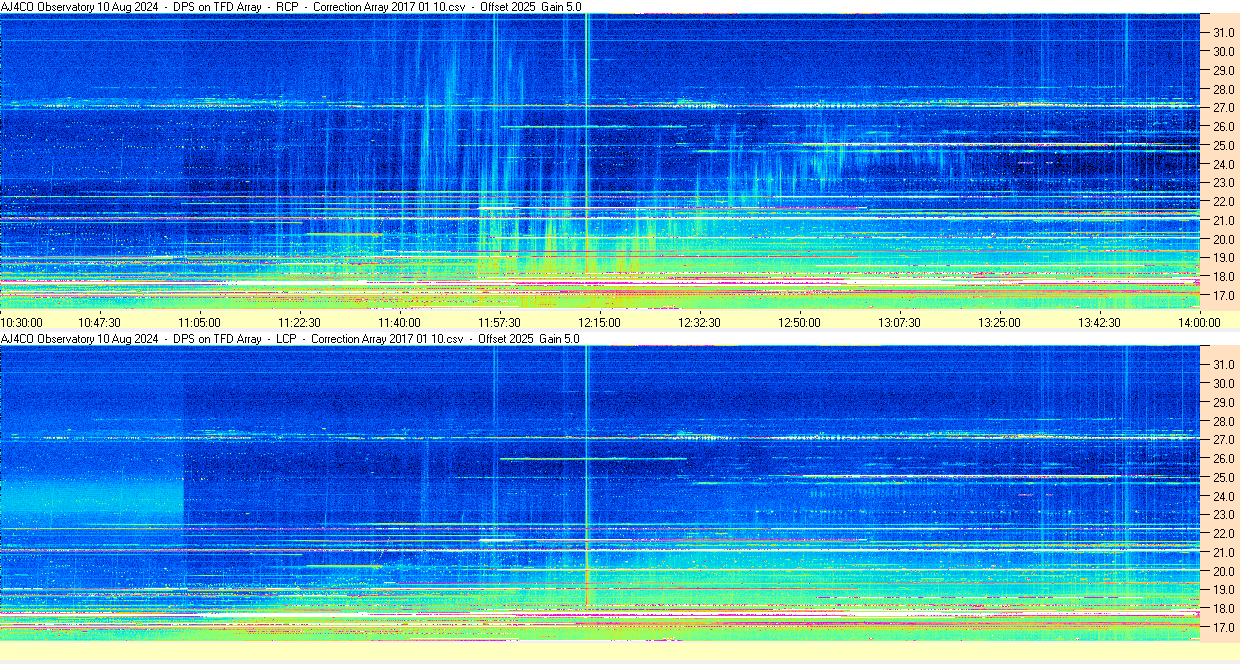This screenshot has width=1240, height=664.
Task: Click 22.0 frequency label in RCP panel
Action: point(1222,202)
